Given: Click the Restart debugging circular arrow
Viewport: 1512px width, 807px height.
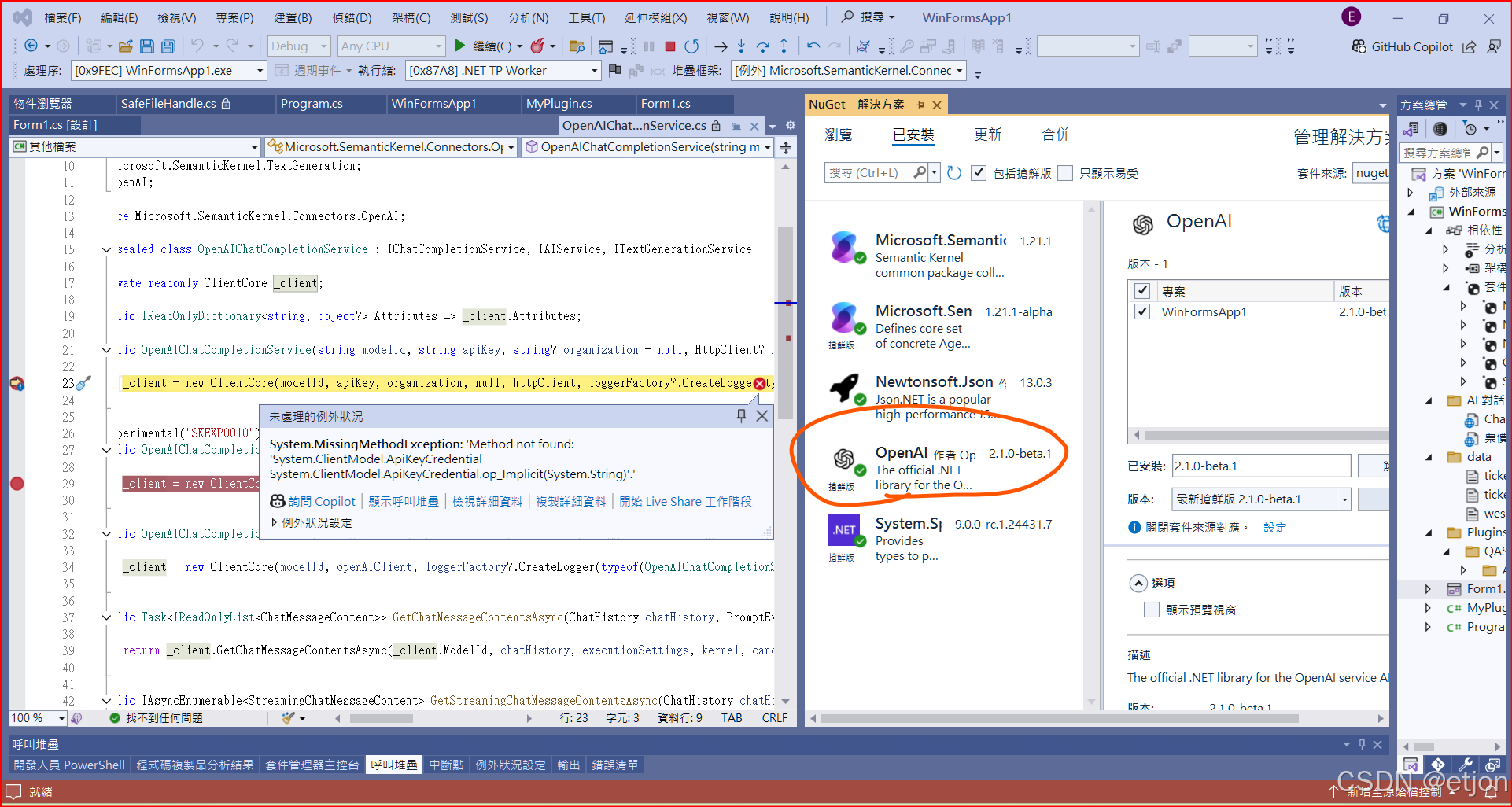Looking at the screenshot, I should coord(691,46).
